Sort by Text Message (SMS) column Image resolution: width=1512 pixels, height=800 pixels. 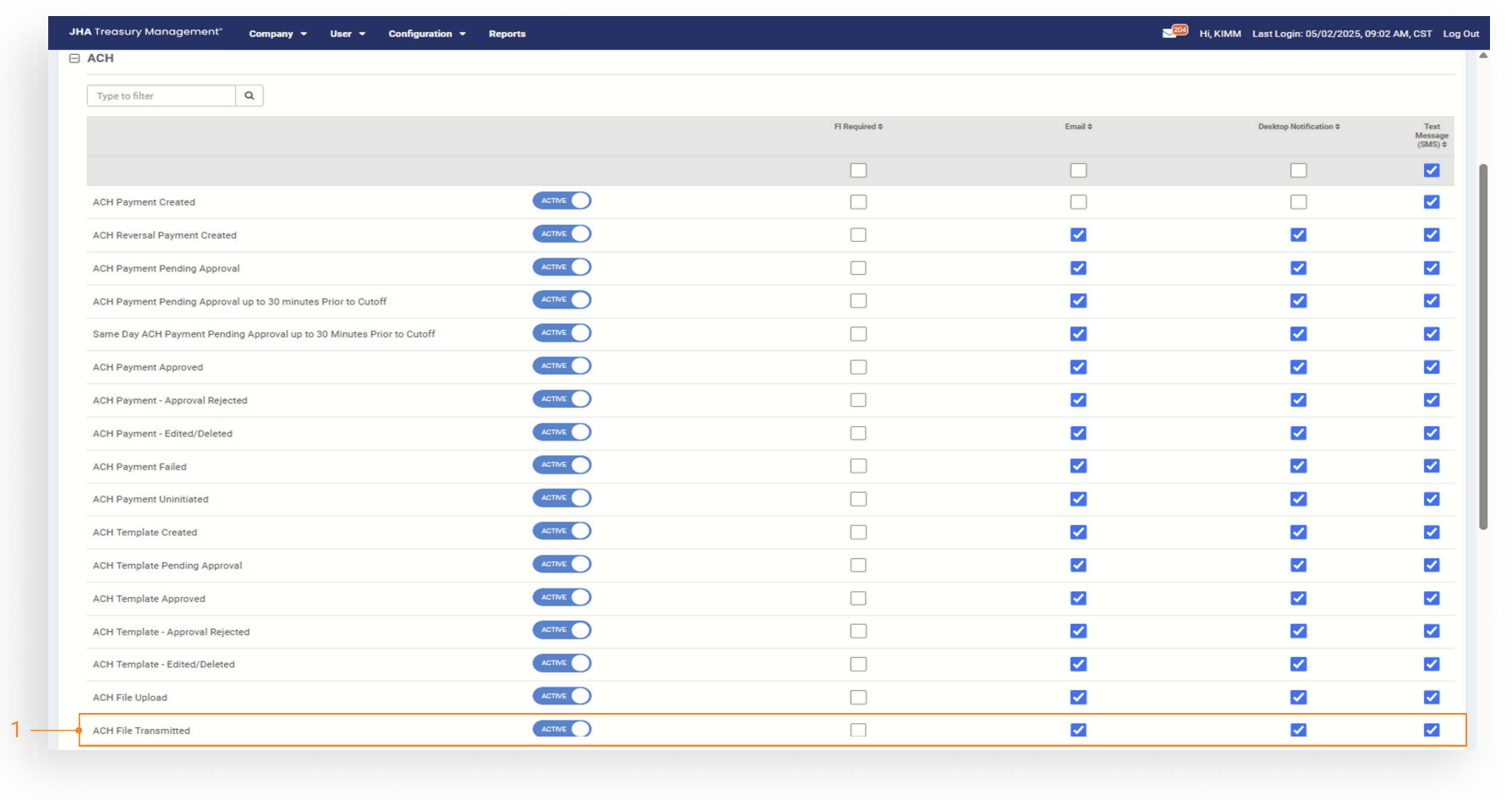(x=1431, y=135)
